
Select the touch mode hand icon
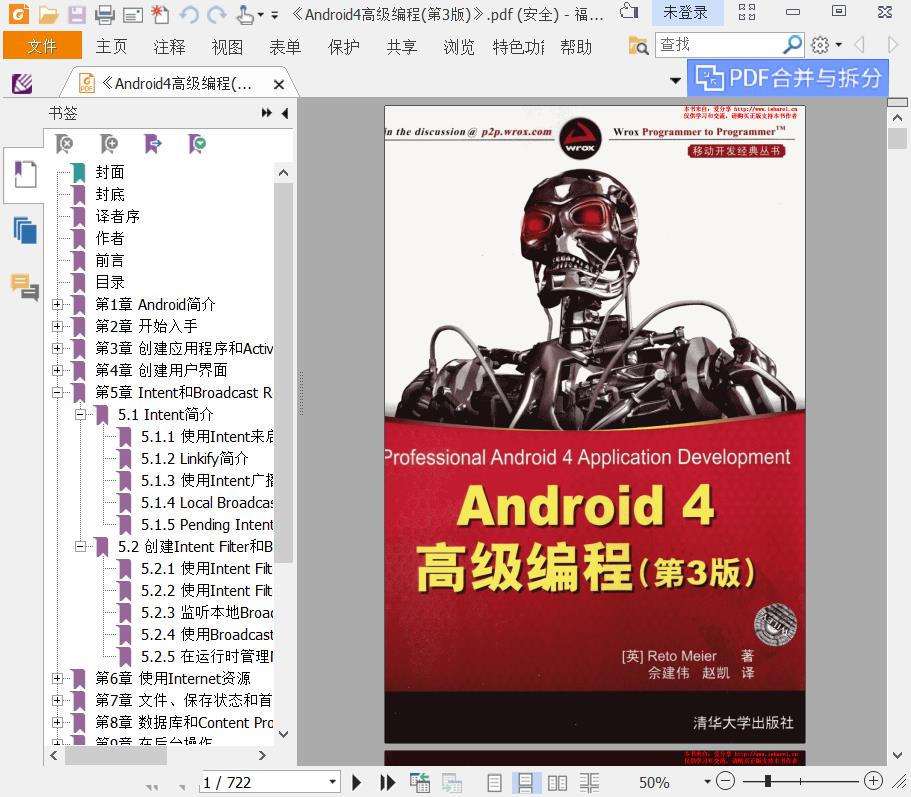coord(245,15)
